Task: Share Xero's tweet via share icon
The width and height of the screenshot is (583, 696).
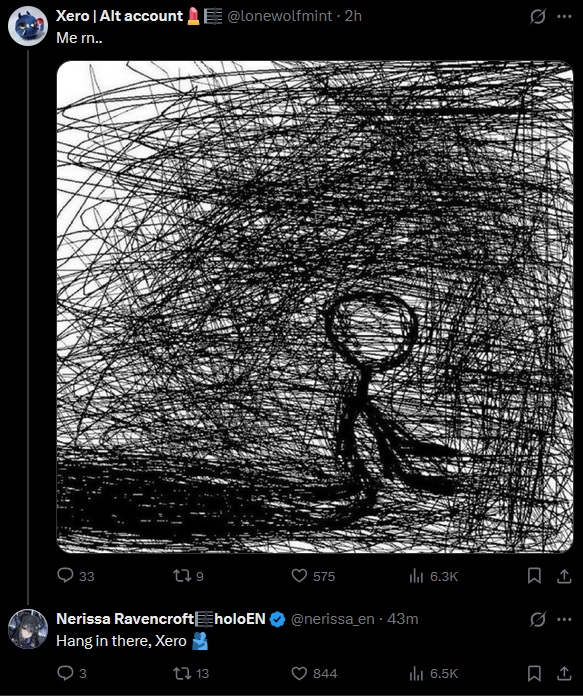Action: pyautogui.click(x=564, y=576)
